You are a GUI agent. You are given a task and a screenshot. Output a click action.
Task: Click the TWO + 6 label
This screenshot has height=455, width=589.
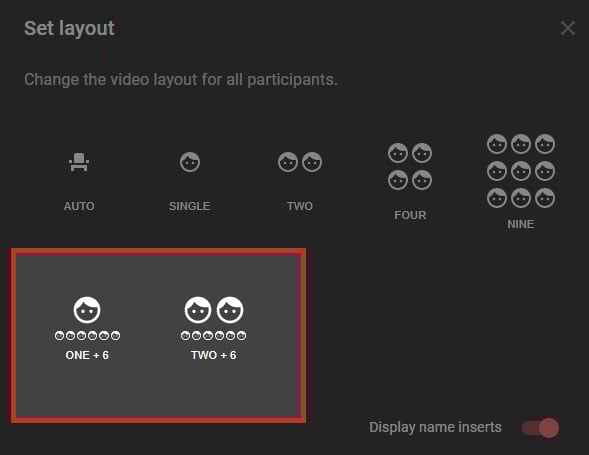[x=214, y=355]
